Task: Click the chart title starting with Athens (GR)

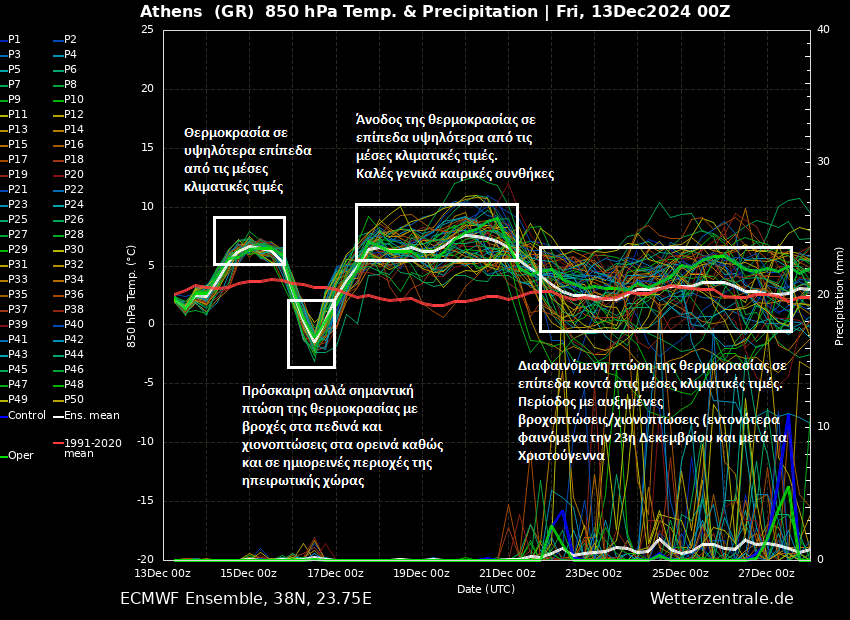Action: click(x=435, y=11)
